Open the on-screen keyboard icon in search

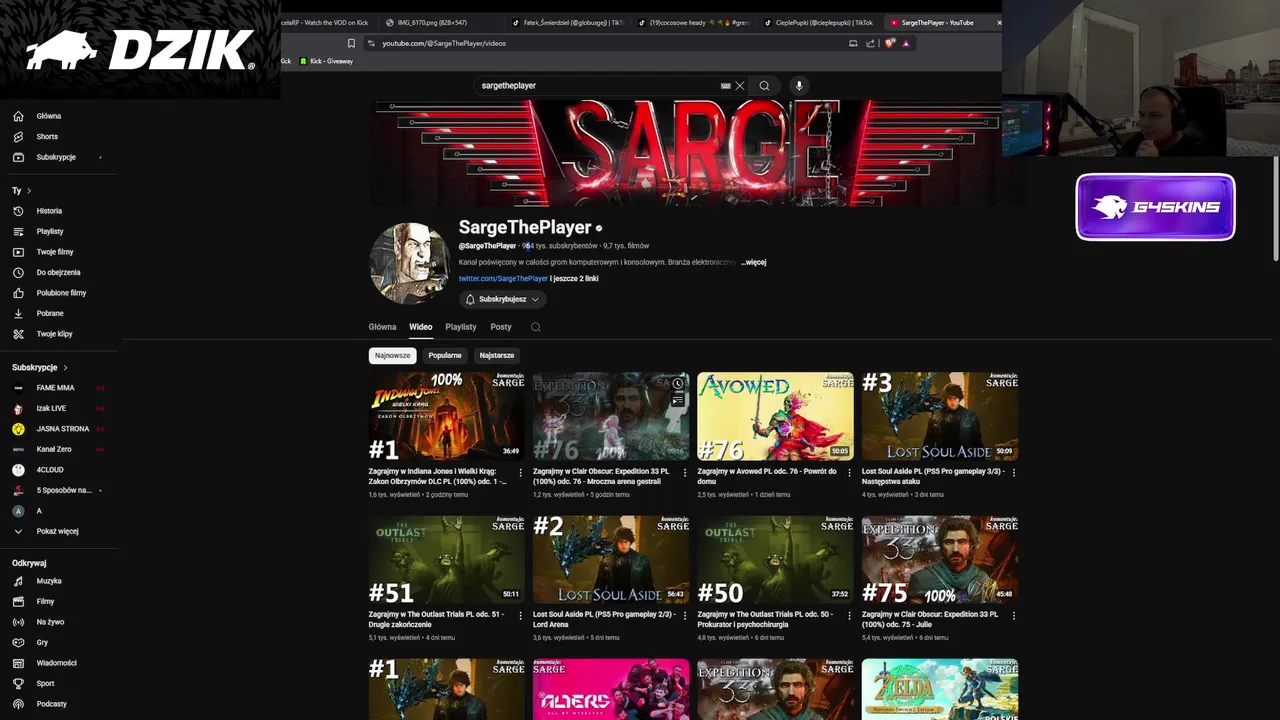(x=726, y=86)
